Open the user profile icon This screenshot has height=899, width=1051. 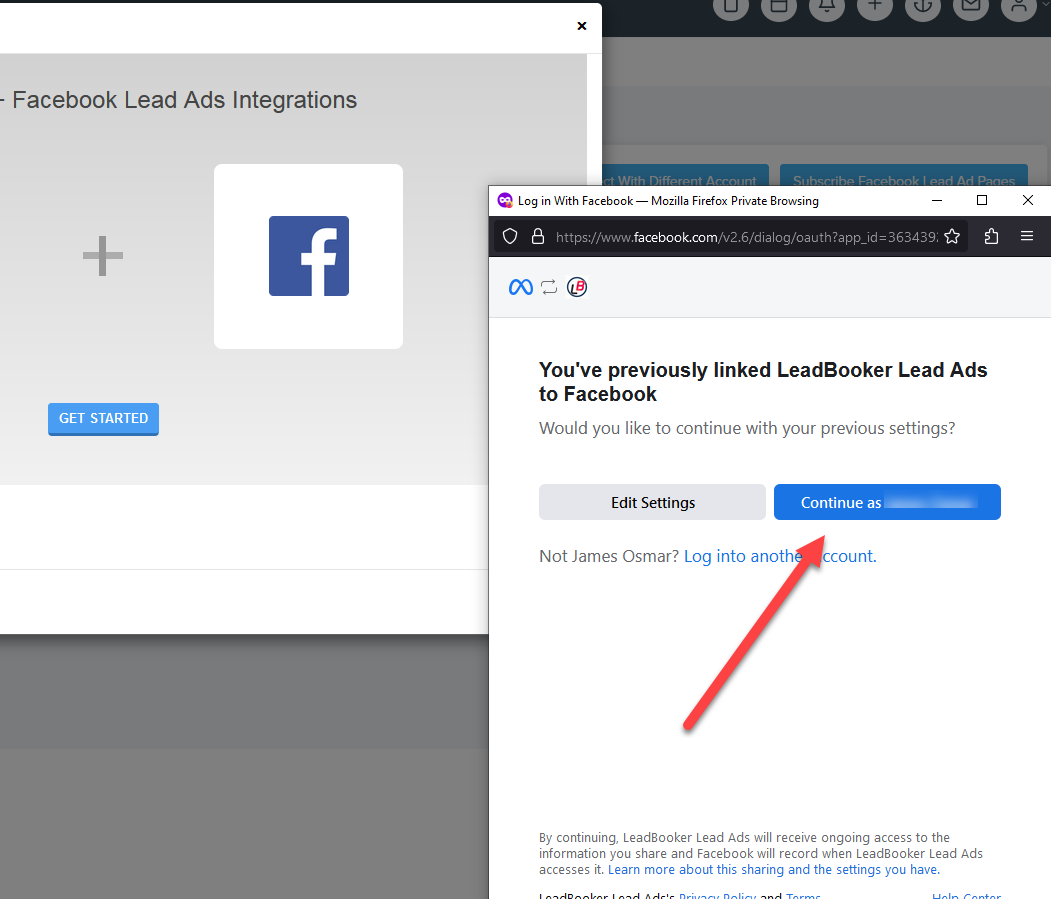pyautogui.click(x=1019, y=7)
